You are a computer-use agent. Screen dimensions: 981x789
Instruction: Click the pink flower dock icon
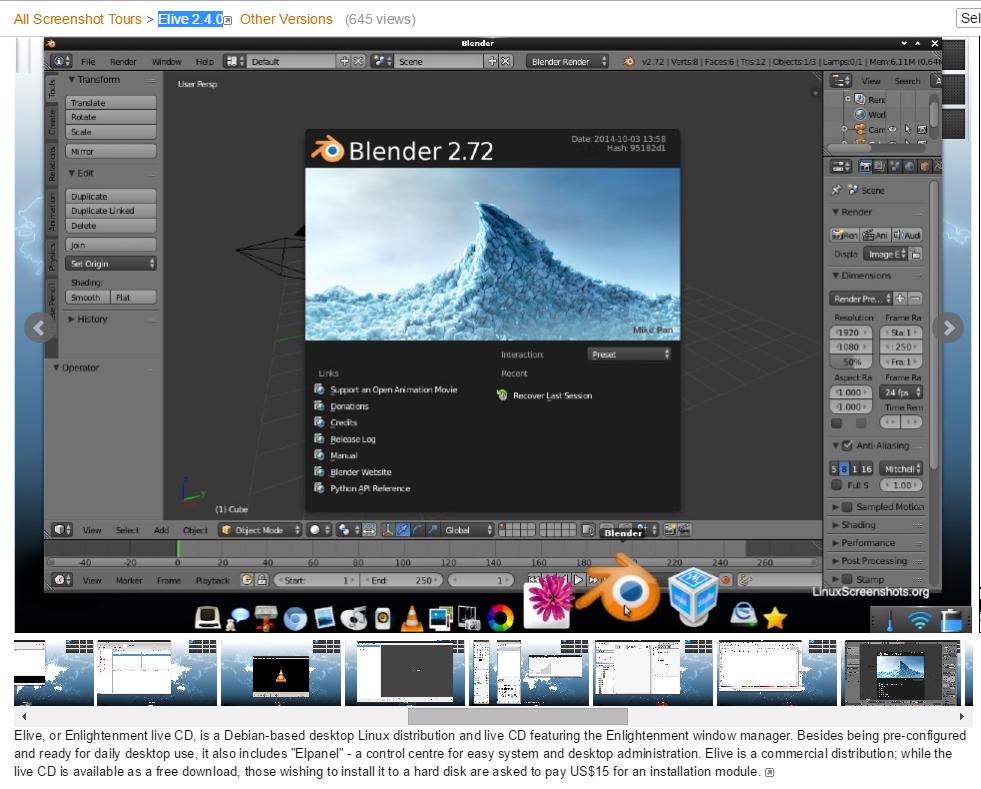coord(548,600)
